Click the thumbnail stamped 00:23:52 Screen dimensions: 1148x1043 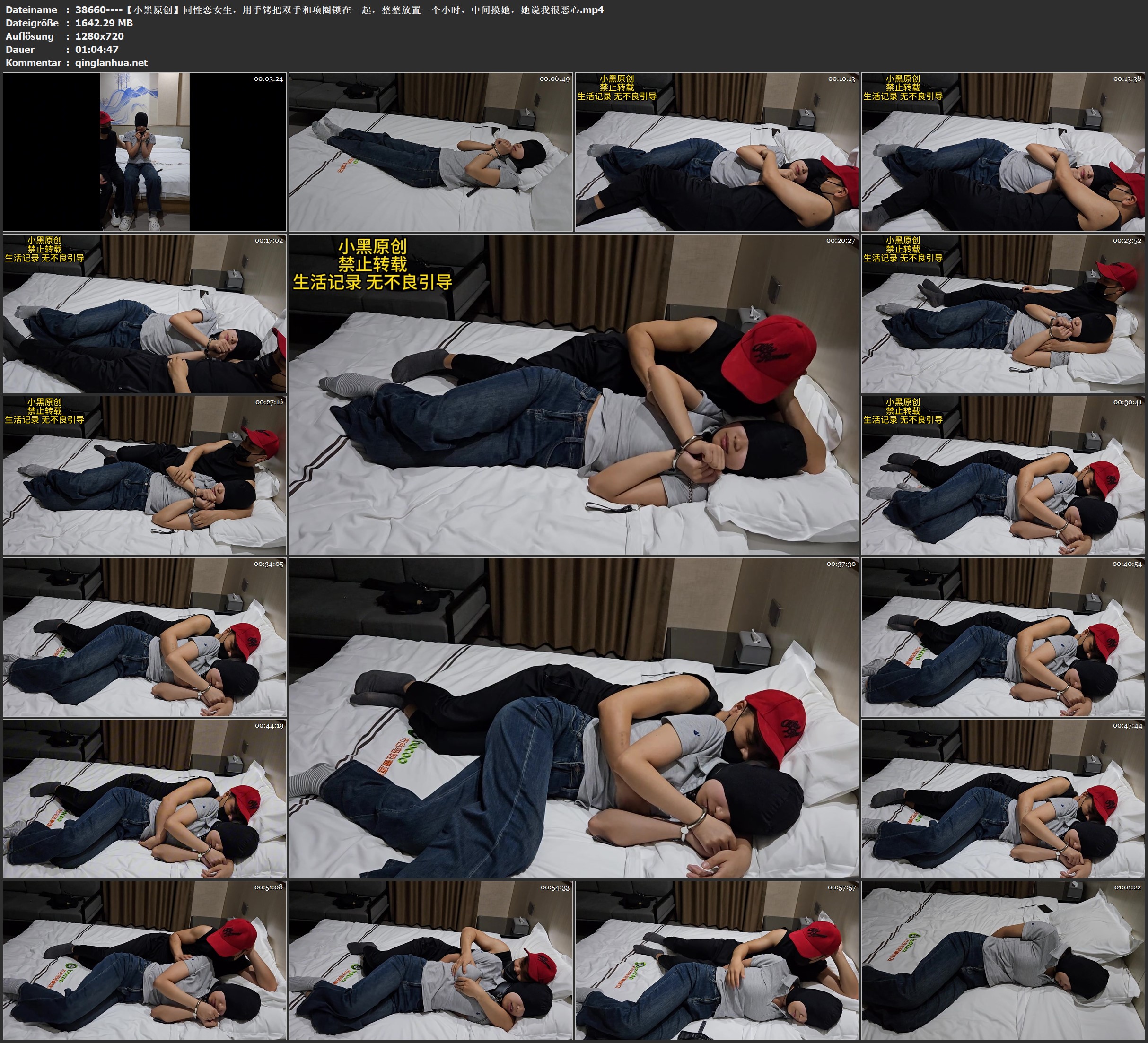[x=1003, y=313]
